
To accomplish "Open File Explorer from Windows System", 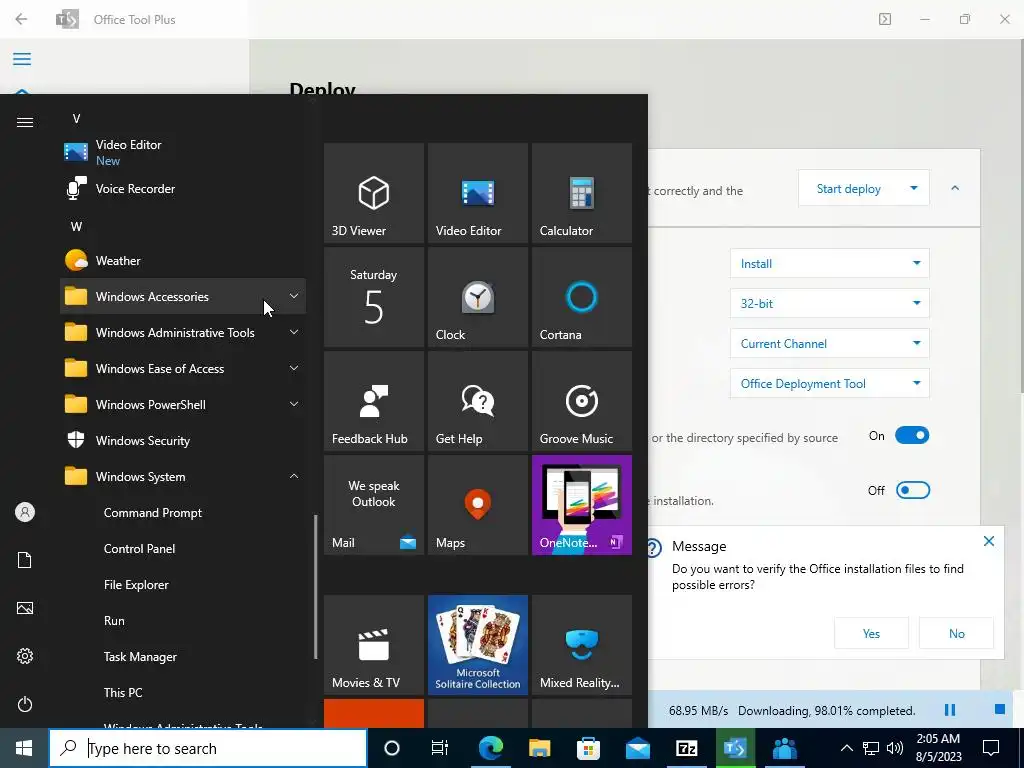I will pos(183,584).
